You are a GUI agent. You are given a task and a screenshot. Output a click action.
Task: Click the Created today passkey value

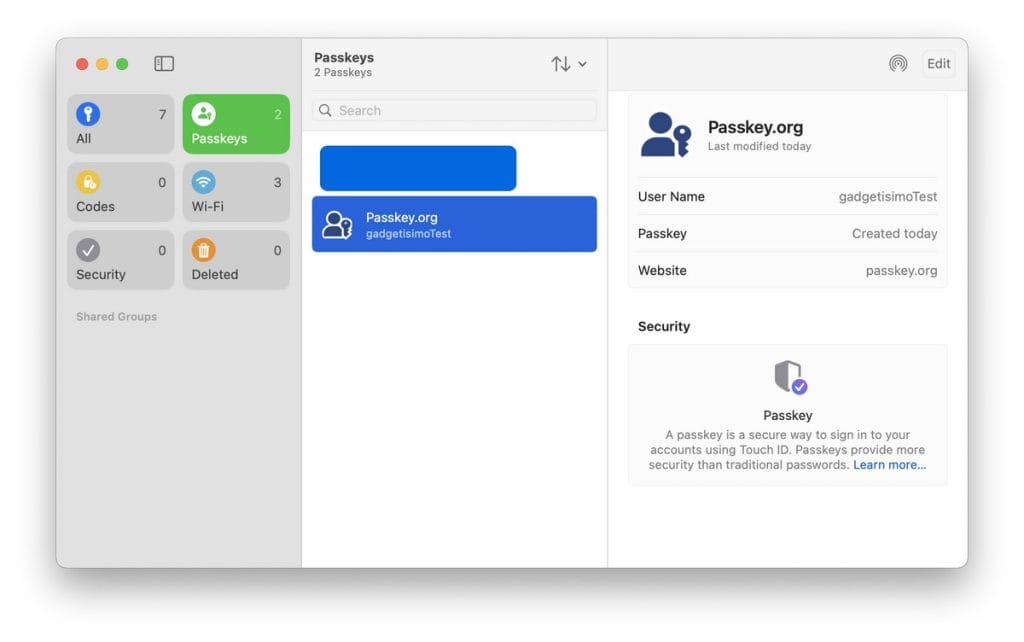(x=894, y=234)
